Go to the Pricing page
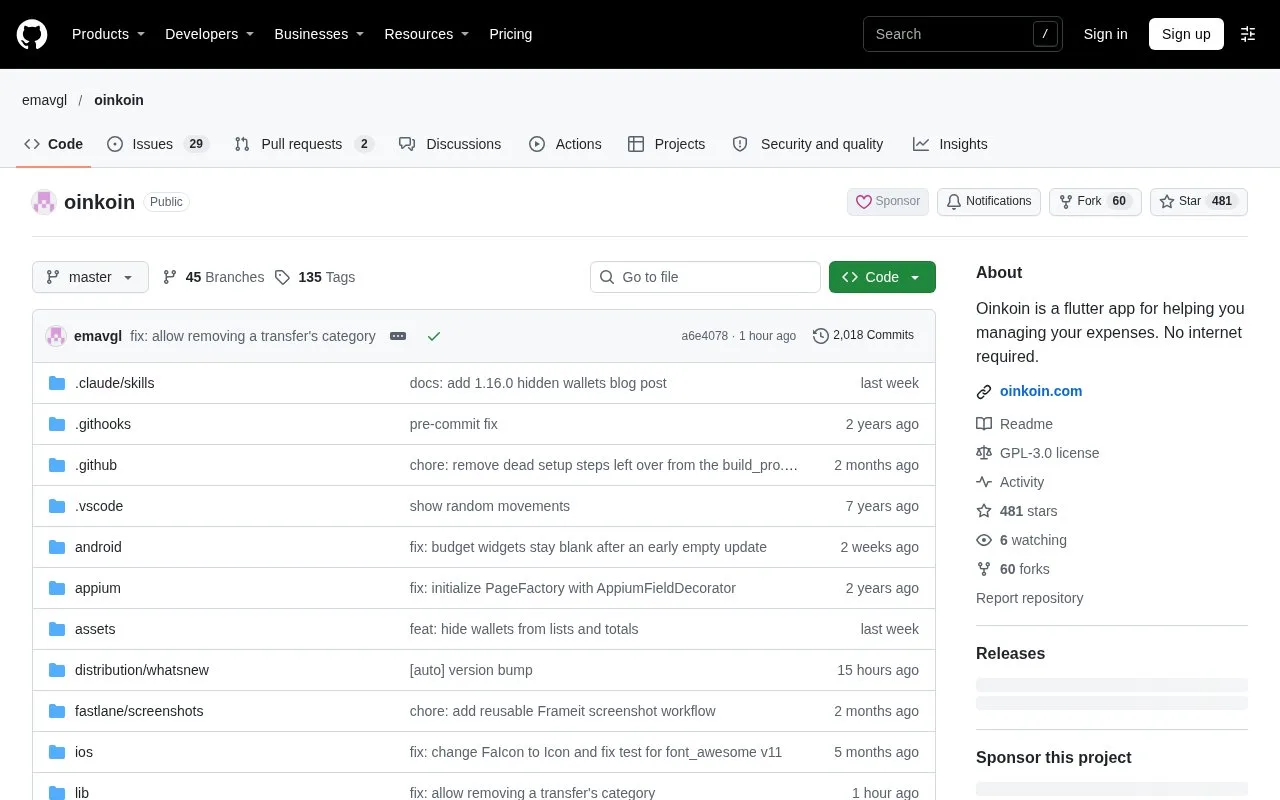Screen dimensions: 1280x800 pyautogui.click(x=510, y=34)
